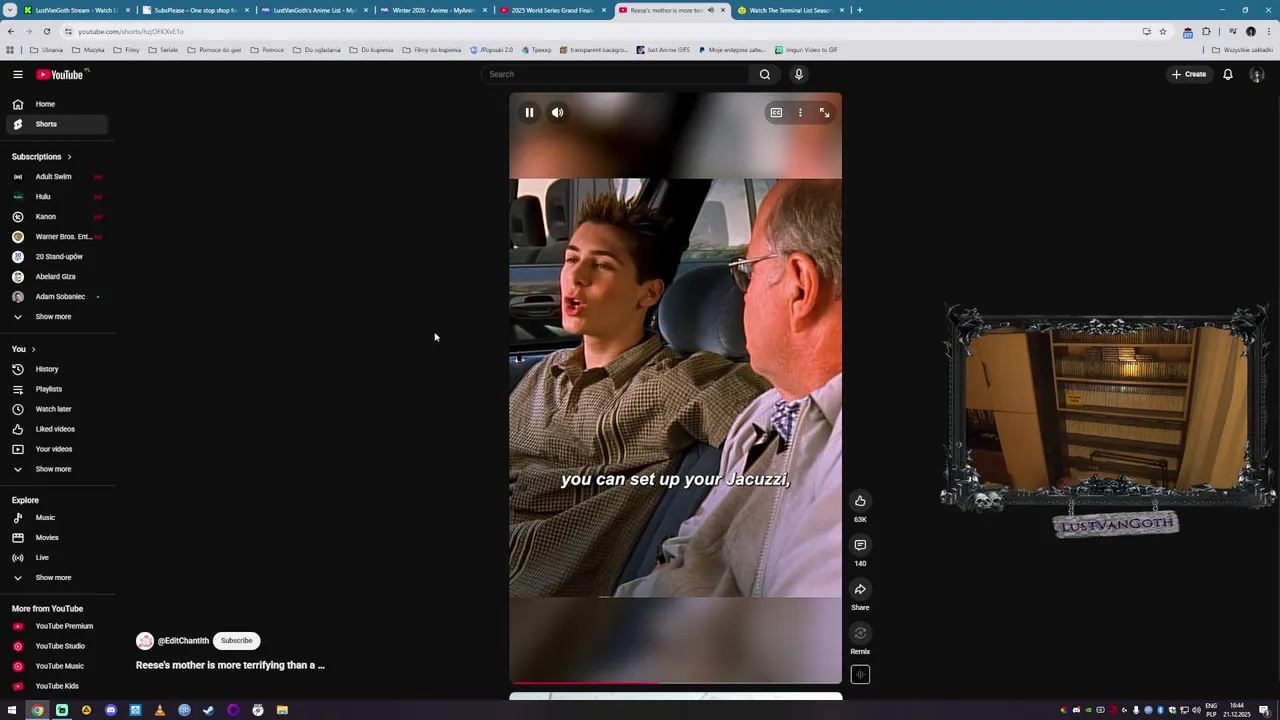
Task: Open the YouTube hamburger guide menu
Action: [17, 74]
